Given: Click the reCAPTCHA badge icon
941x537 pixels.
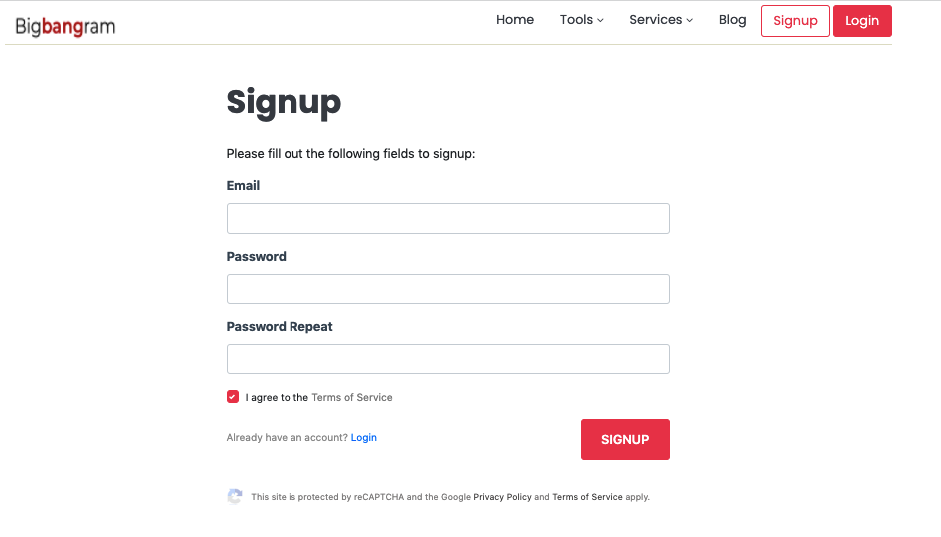Looking at the screenshot, I should coord(235,496).
